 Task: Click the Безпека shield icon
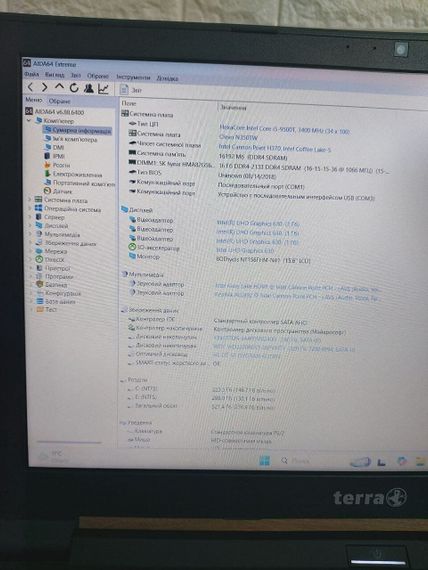pos(40,285)
